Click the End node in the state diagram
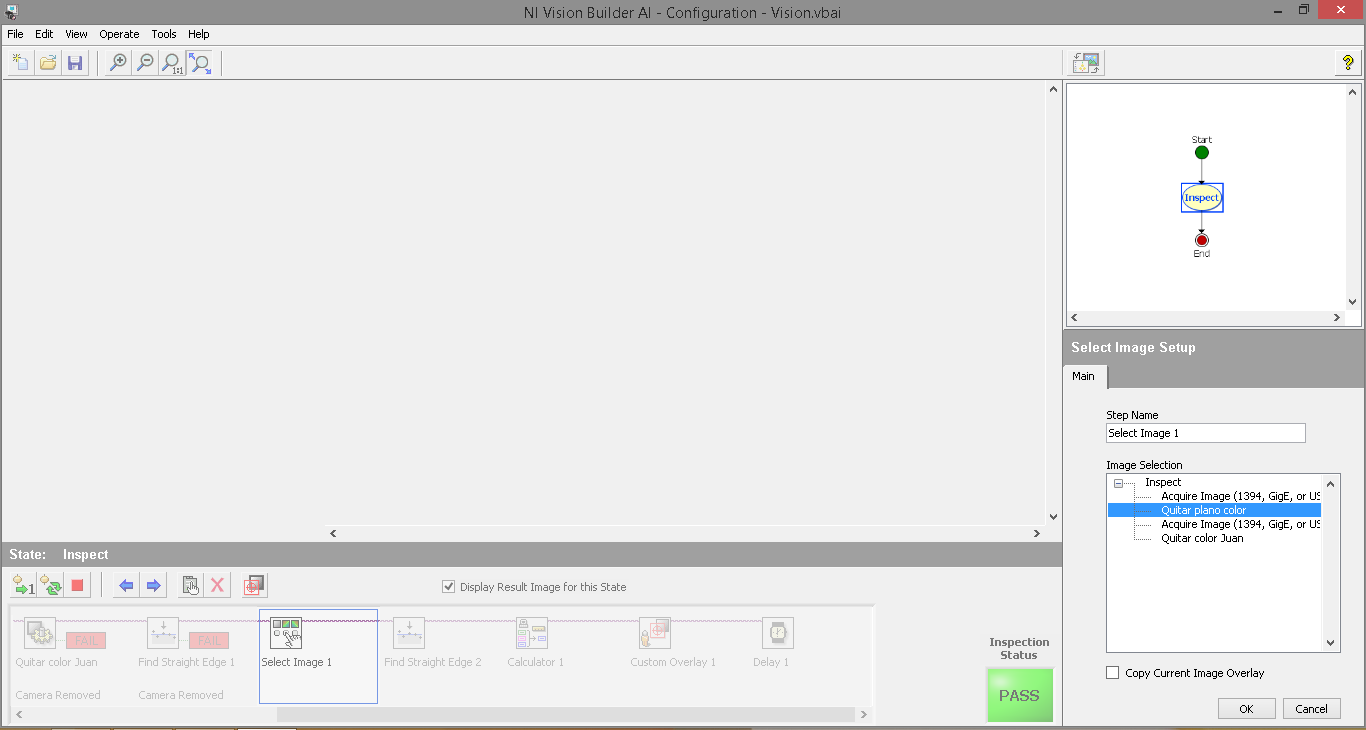1366x730 pixels. point(1202,240)
